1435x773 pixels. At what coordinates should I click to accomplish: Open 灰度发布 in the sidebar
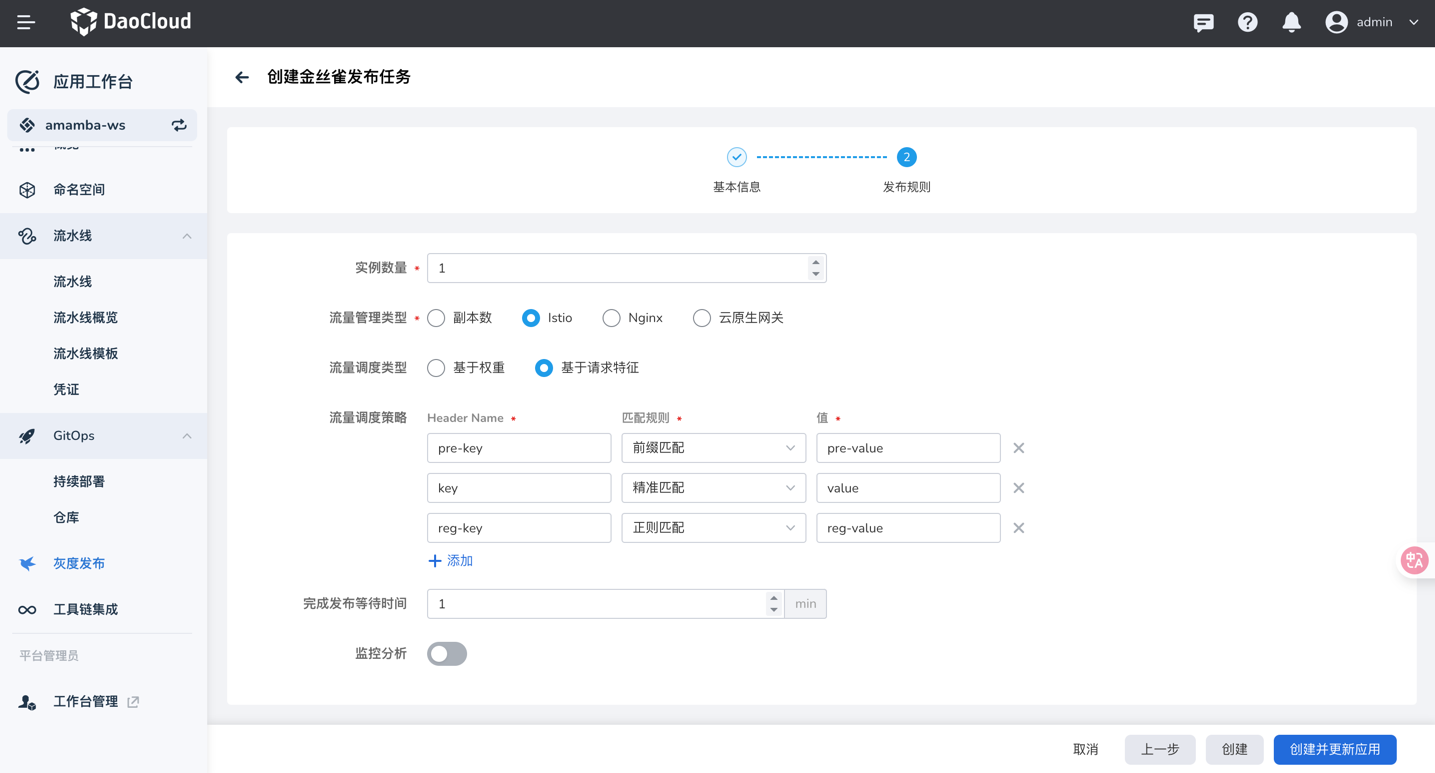(79, 563)
